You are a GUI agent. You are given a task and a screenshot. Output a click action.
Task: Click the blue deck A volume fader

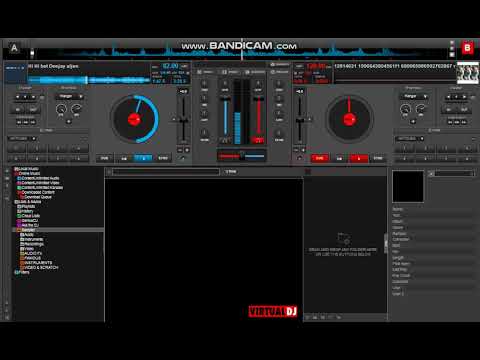[x=225, y=117]
